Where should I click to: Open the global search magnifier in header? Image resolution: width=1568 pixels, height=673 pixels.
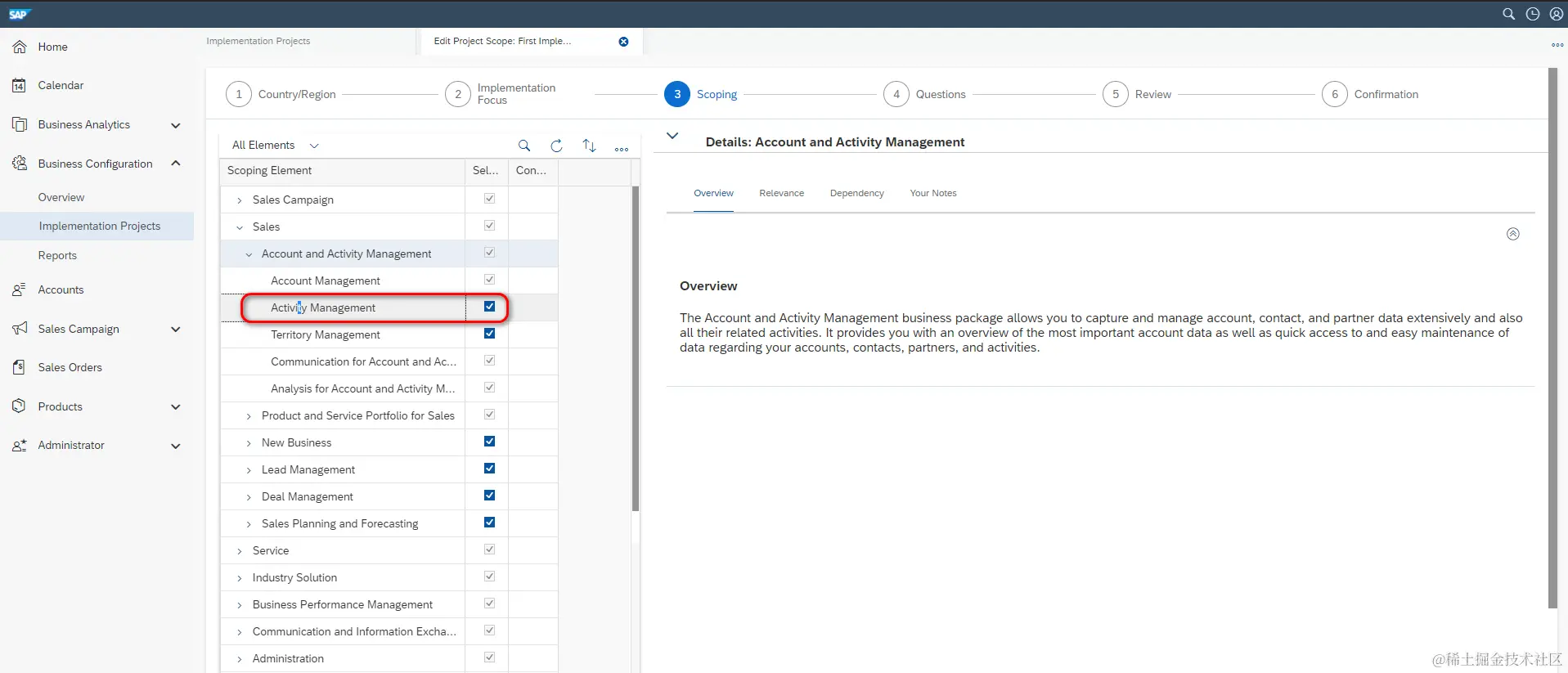coord(1508,14)
